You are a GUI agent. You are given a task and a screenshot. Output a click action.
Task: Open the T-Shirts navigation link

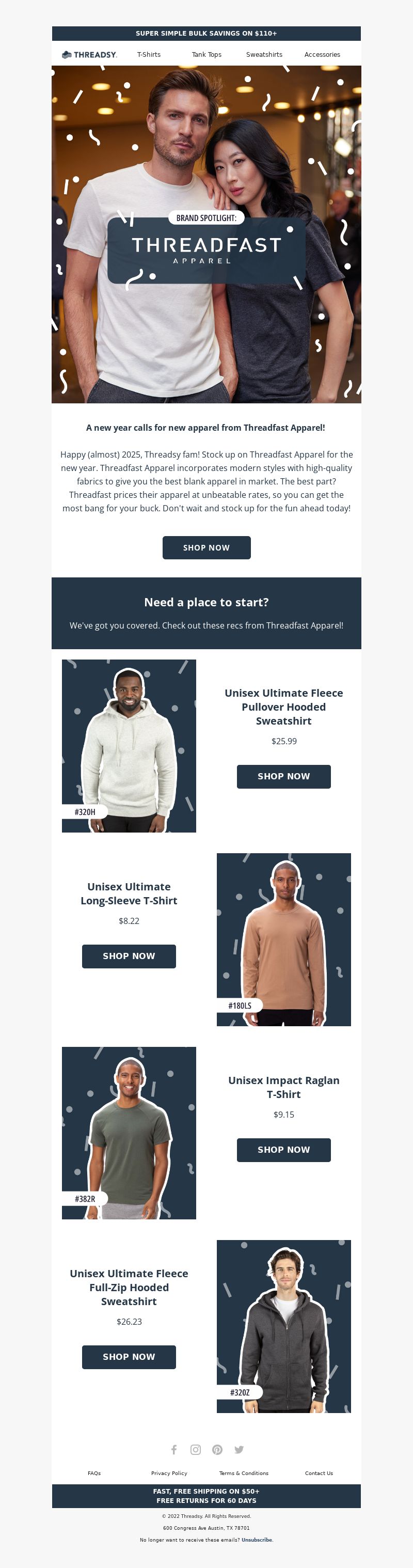pos(149,55)
